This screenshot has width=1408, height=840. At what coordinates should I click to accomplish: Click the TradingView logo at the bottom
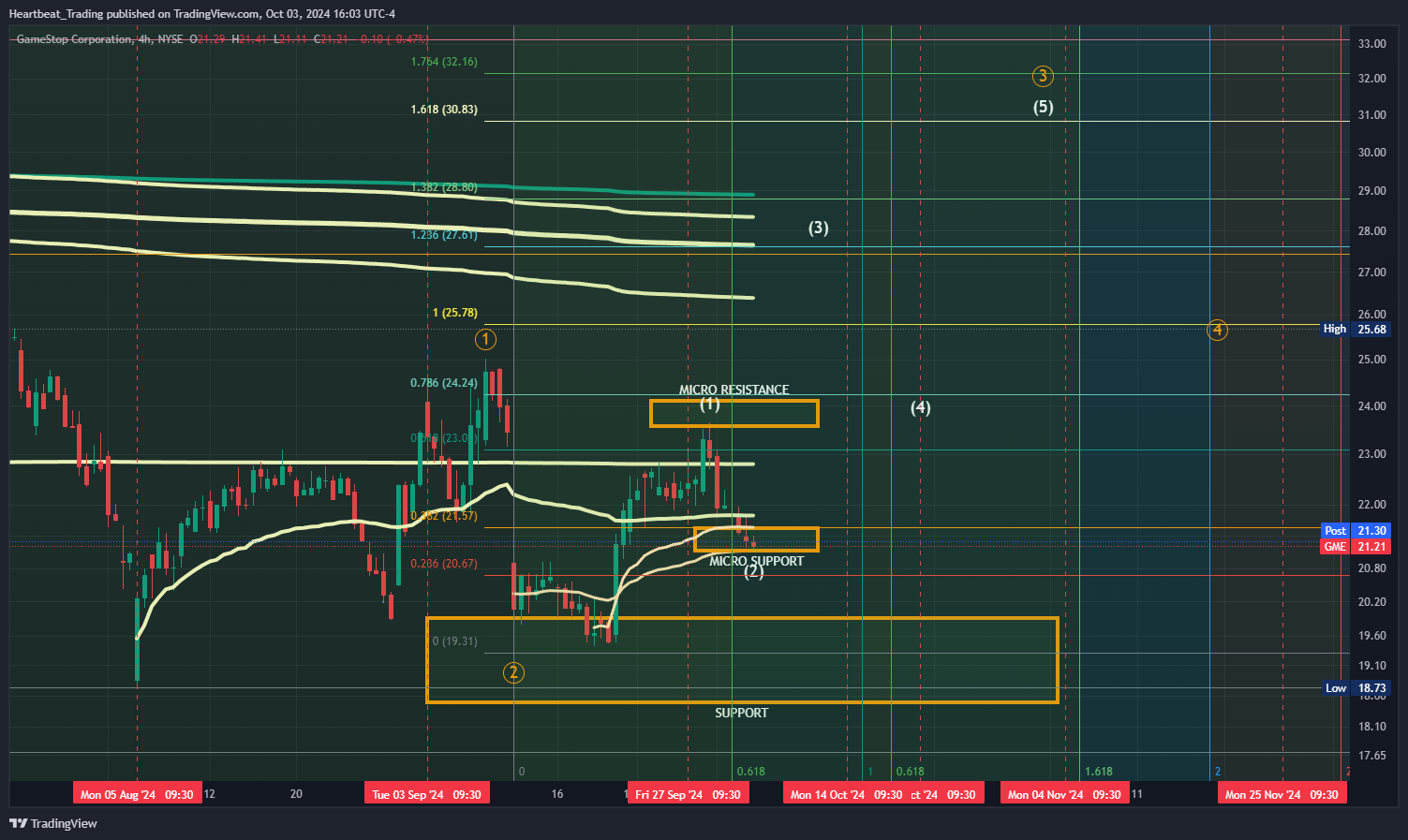[x=53, y=823]
